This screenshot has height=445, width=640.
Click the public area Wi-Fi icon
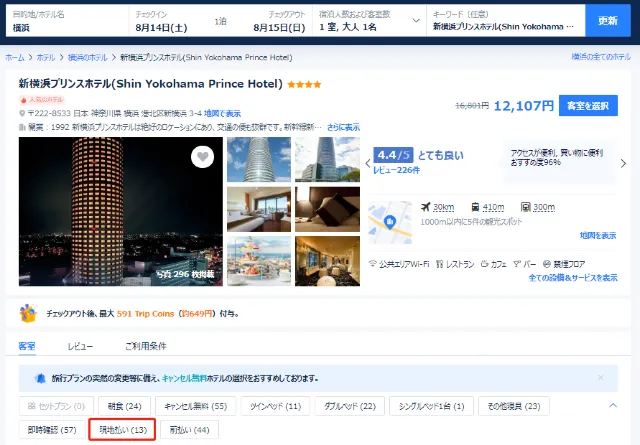(x=372, y=264)
